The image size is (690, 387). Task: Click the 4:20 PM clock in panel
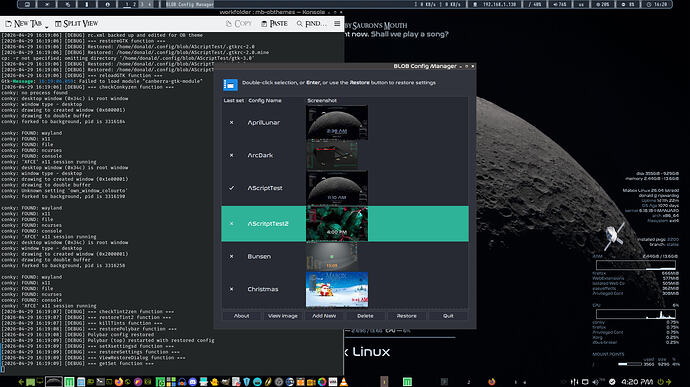[637, 382]
